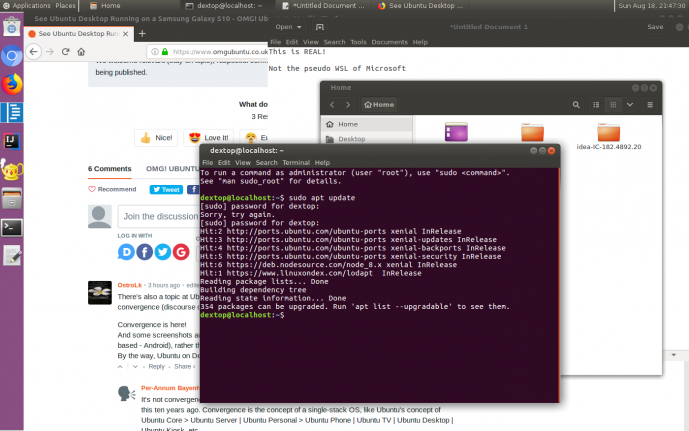Select the purple Desktop folder icon

coord(456,132)
